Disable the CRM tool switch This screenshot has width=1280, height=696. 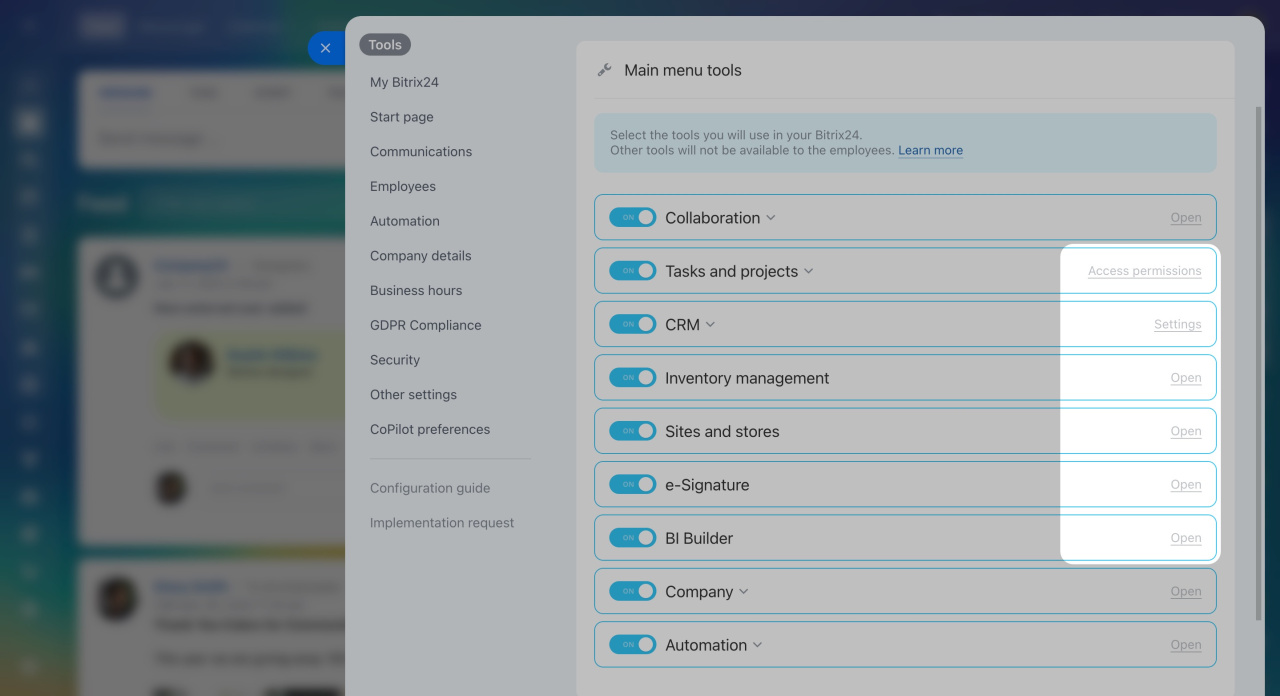point(633,324)
